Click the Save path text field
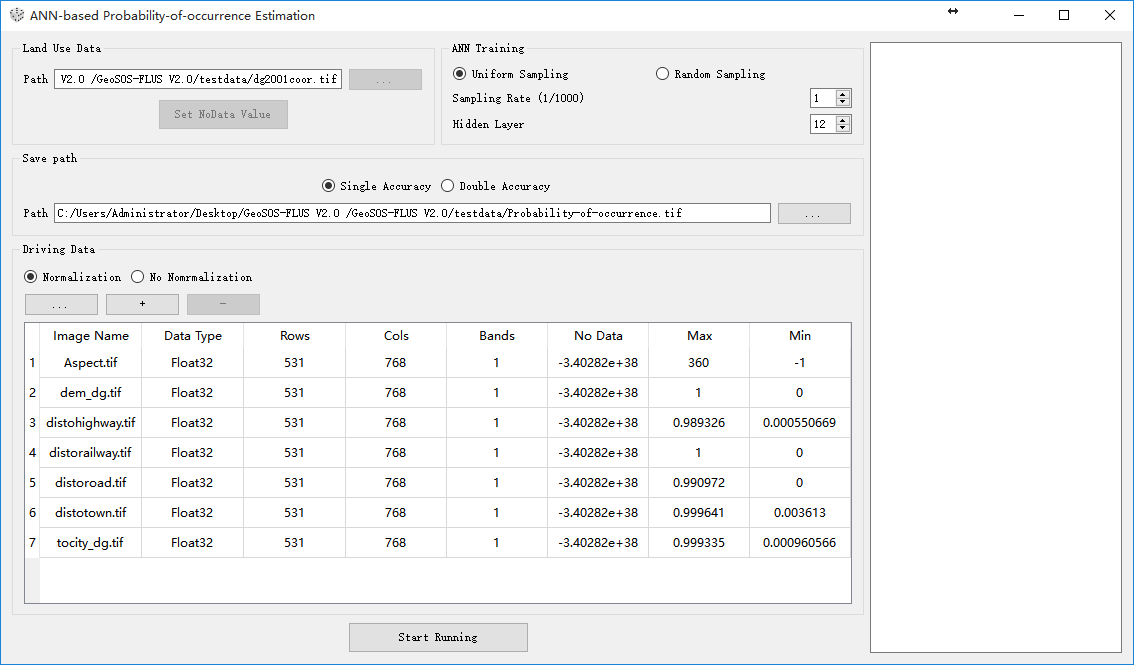The height and width of the screenshot is (665, 1134). tap(412, 214)
